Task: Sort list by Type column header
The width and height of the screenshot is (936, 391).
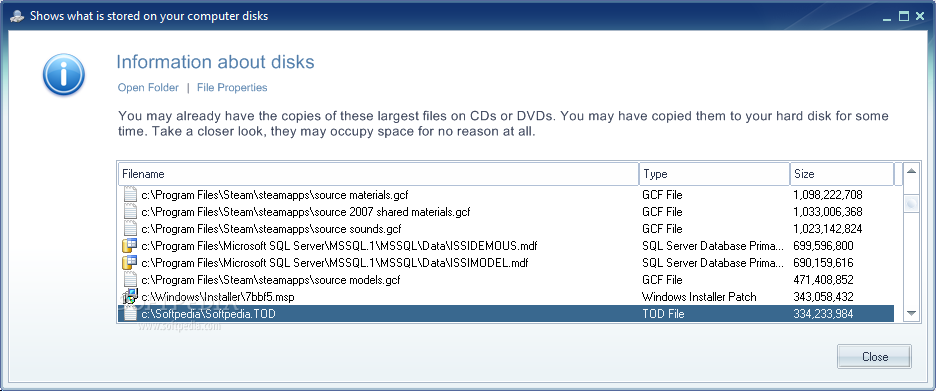Action: pyautogui.click(x=715, y=174)
